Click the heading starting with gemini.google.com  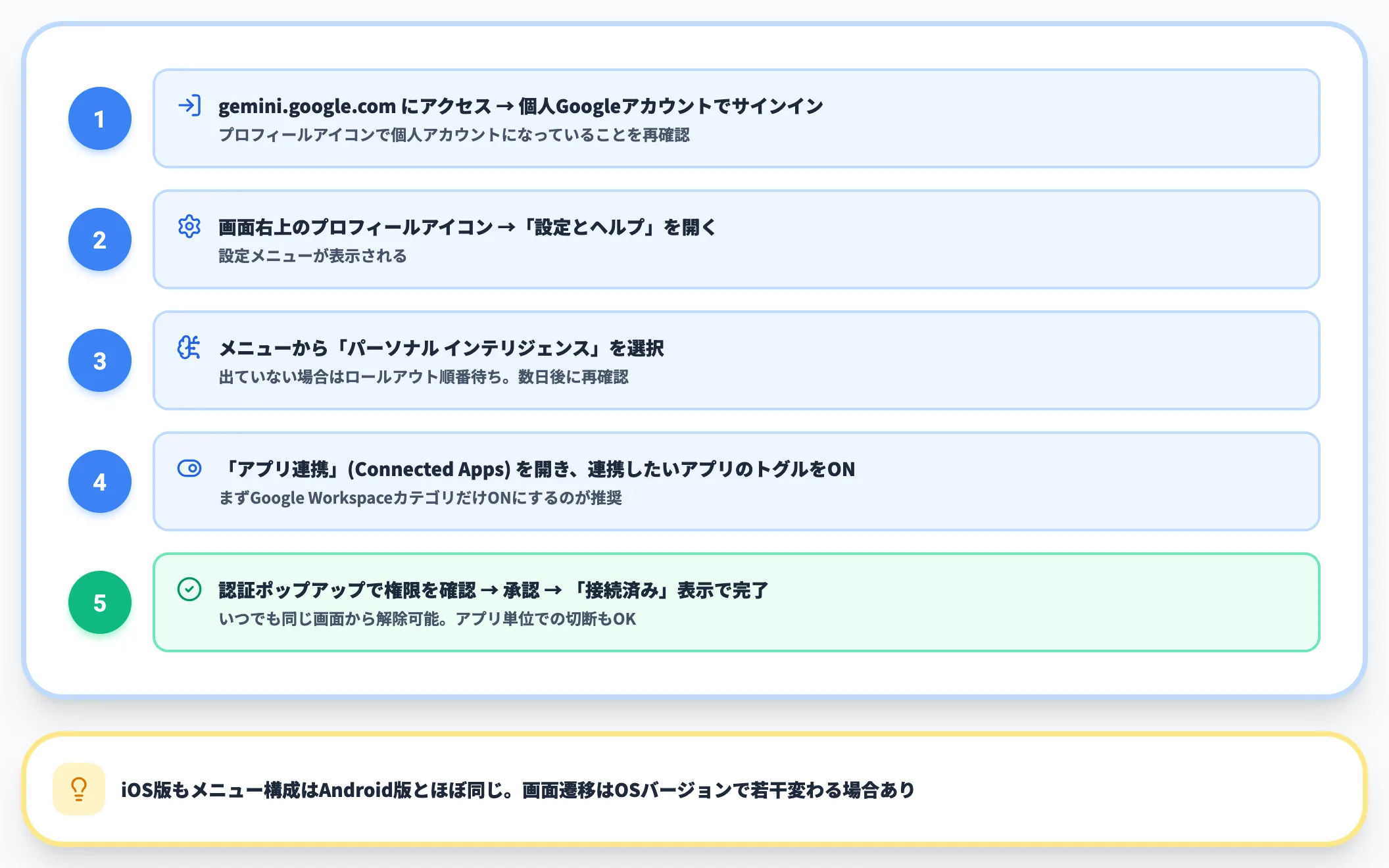point(521,106)
